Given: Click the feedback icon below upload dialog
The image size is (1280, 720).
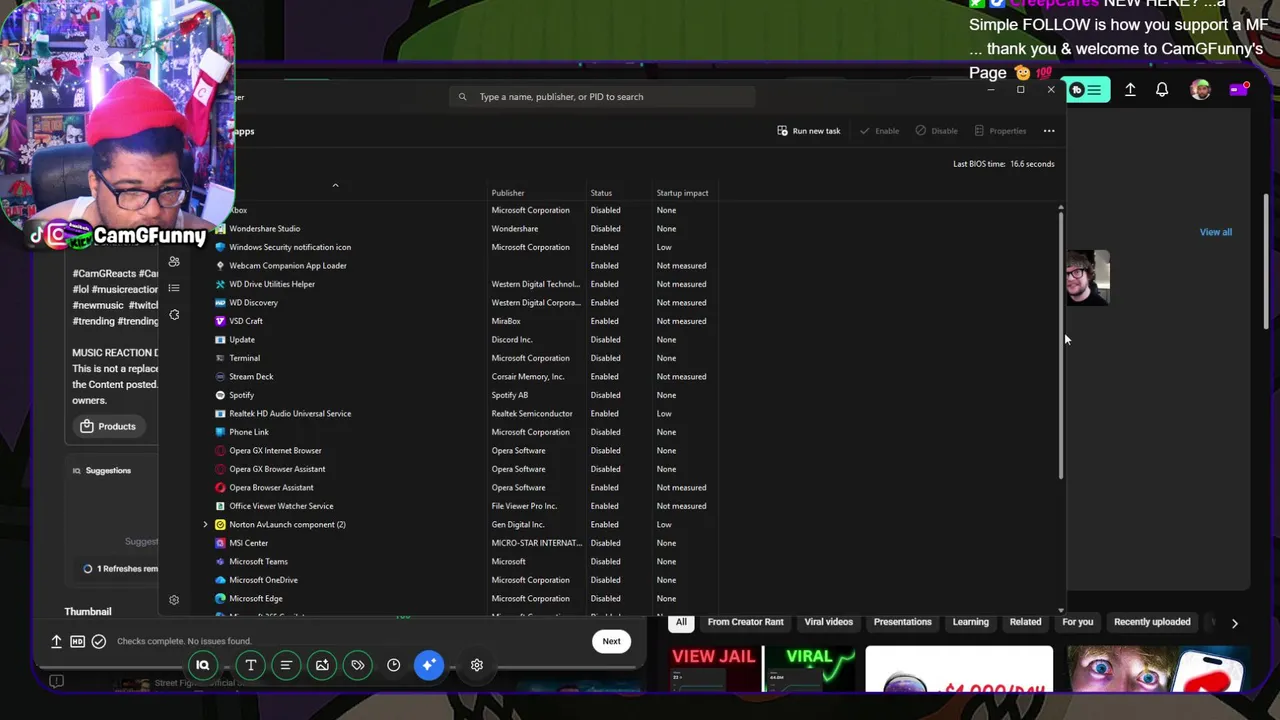Looking at the screenshot, I should pos(57,682).
